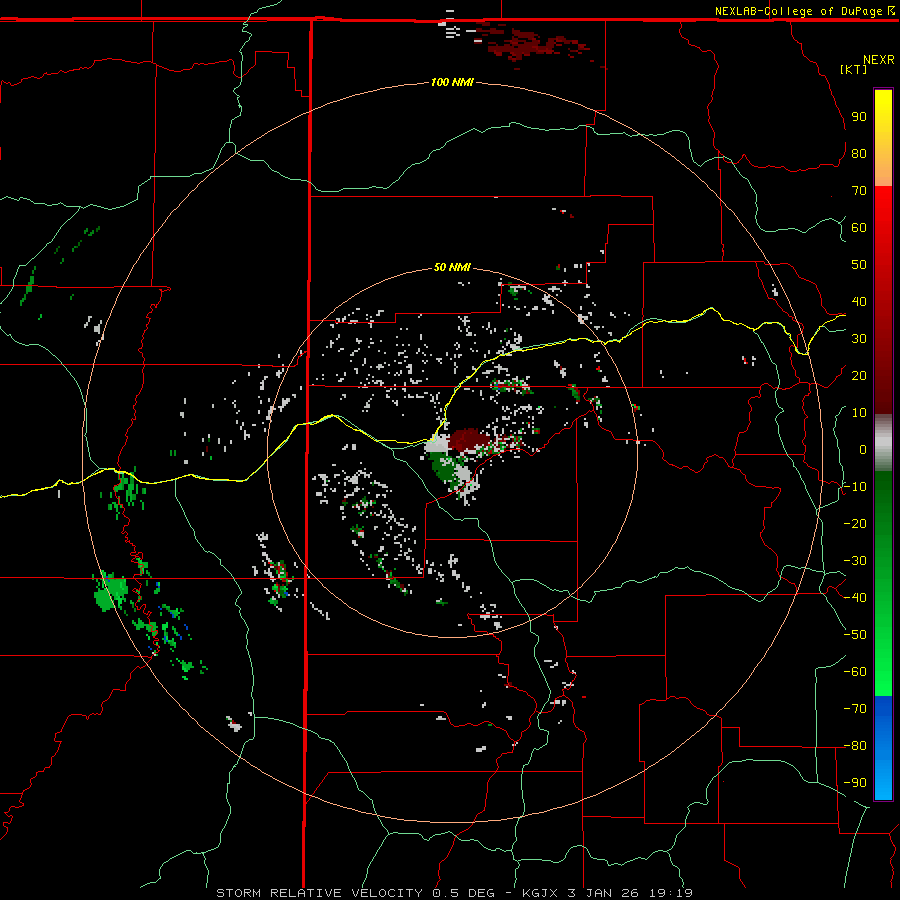Click the large bright green echo cluster at far left
Viewport: 900px width, 900px height.
pyautogui.click(x=111, y=592)
